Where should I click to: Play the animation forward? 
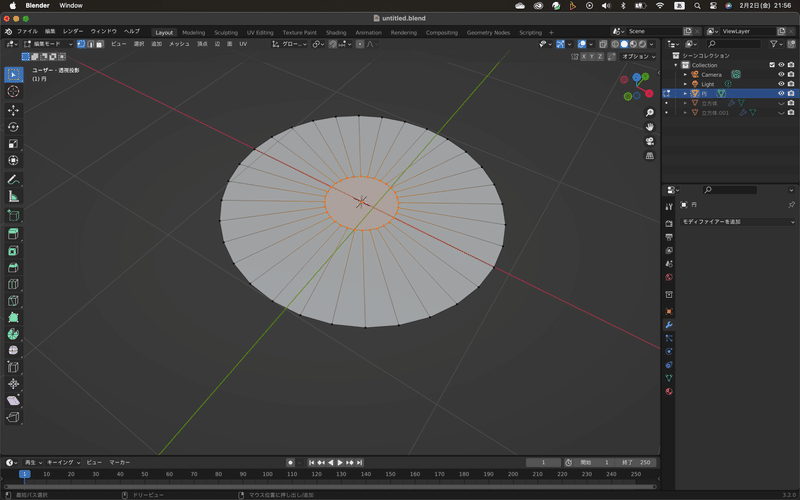pos(340,462)
